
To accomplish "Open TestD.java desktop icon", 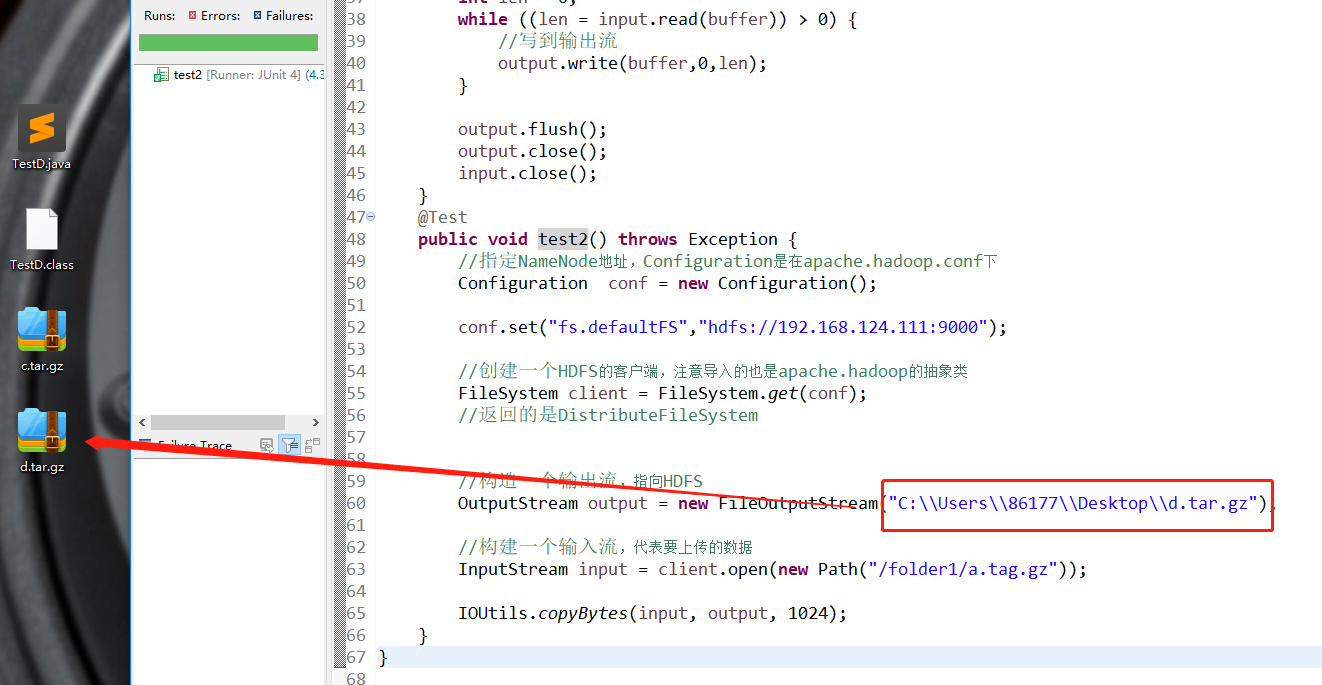I will pos(41,130).
